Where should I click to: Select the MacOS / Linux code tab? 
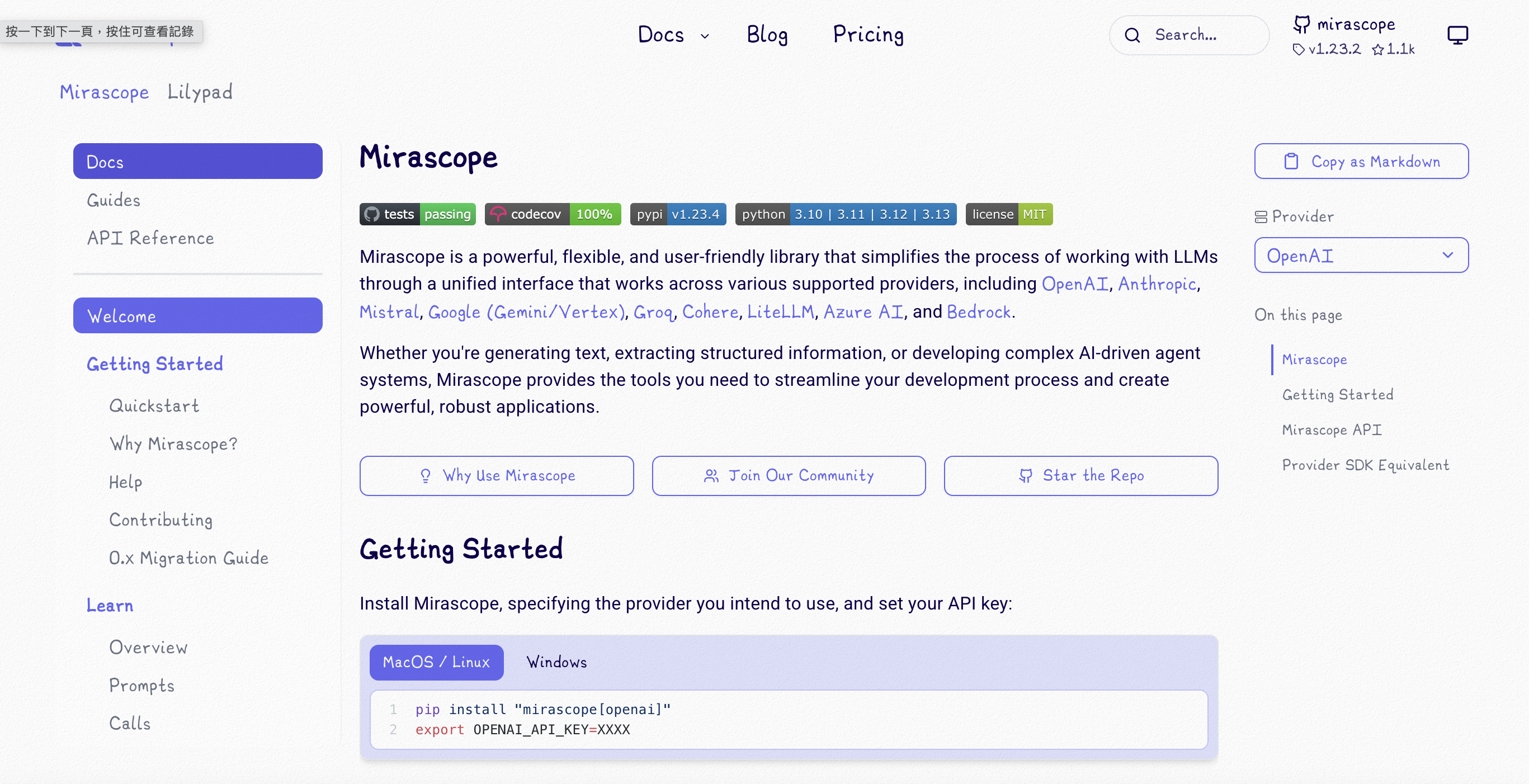click(436, 662)
